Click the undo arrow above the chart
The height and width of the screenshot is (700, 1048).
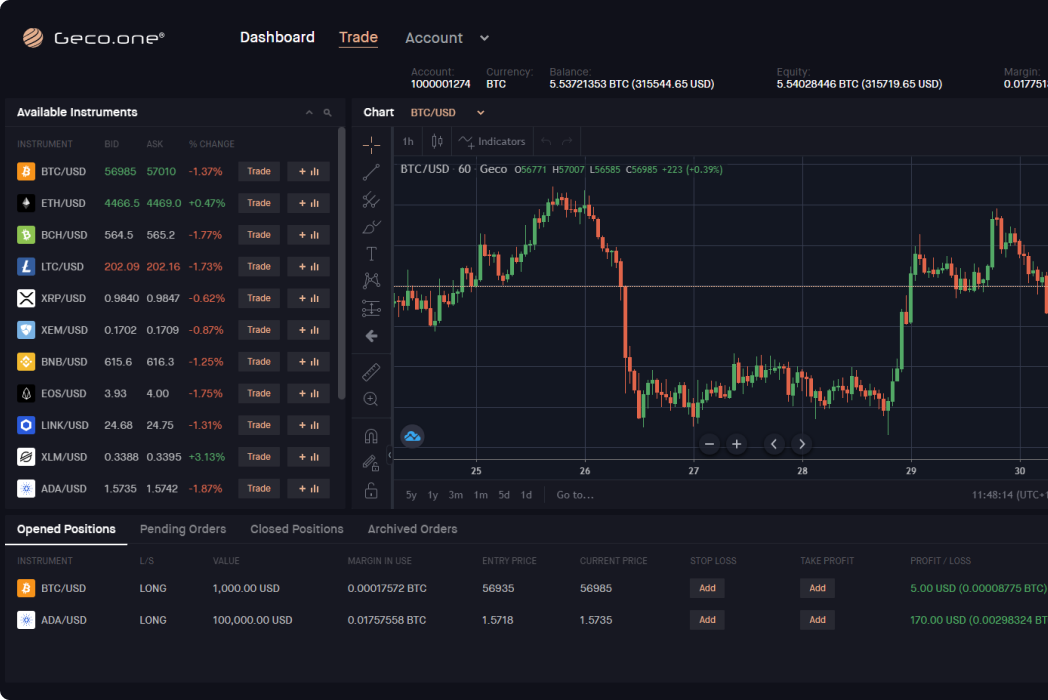coord(545,141)
